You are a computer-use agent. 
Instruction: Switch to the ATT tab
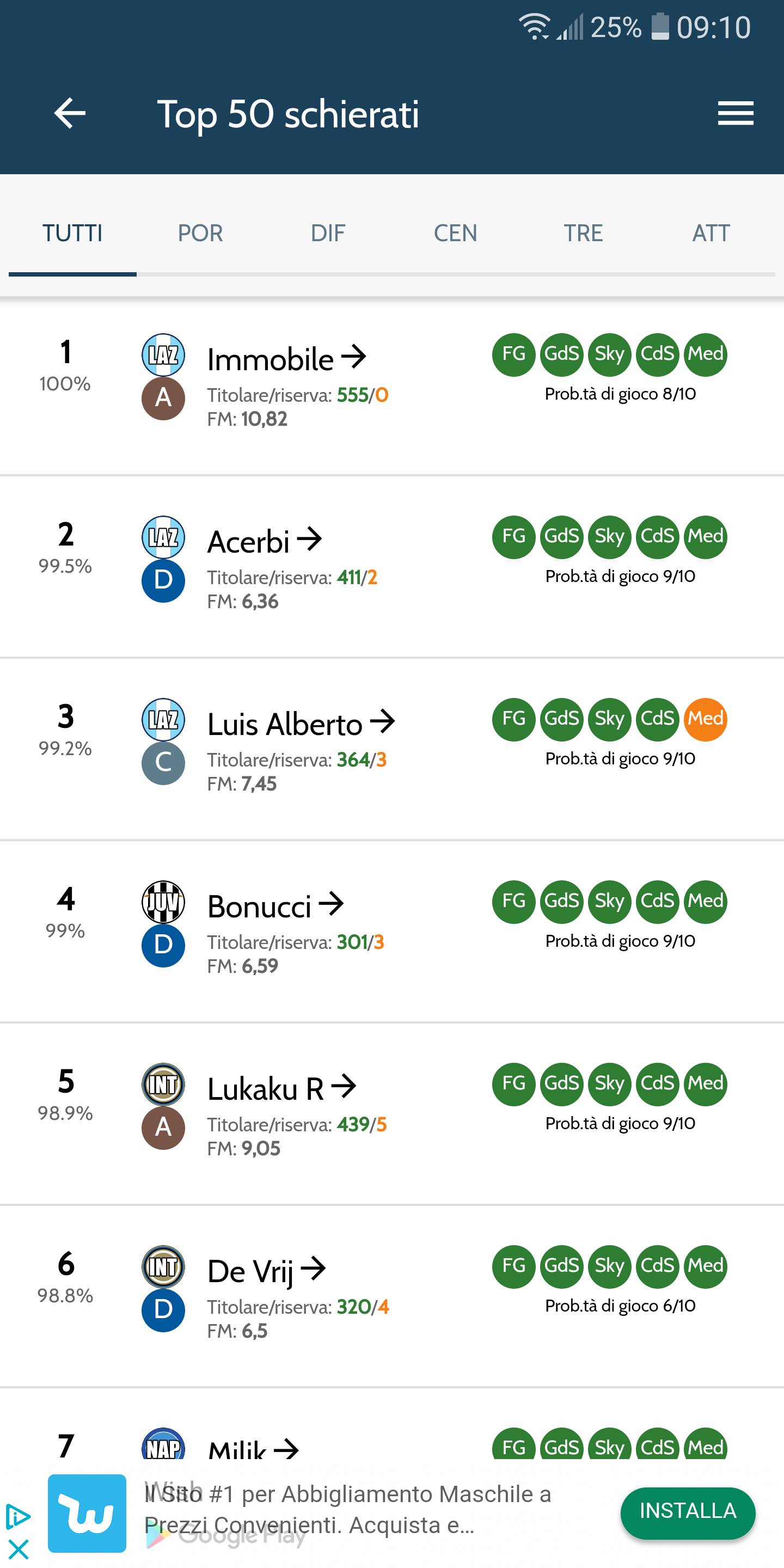[x=710, y=233]
